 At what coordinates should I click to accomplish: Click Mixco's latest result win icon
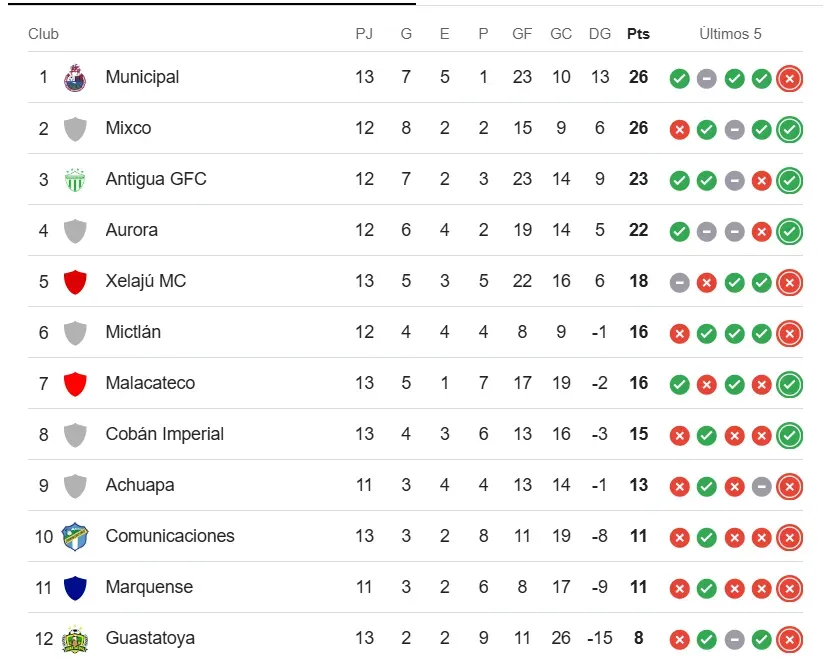789,129
